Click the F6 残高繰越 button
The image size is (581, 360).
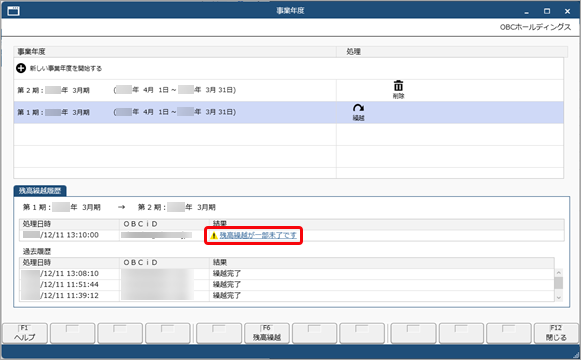pyautogui.click(x=267, y=333)
